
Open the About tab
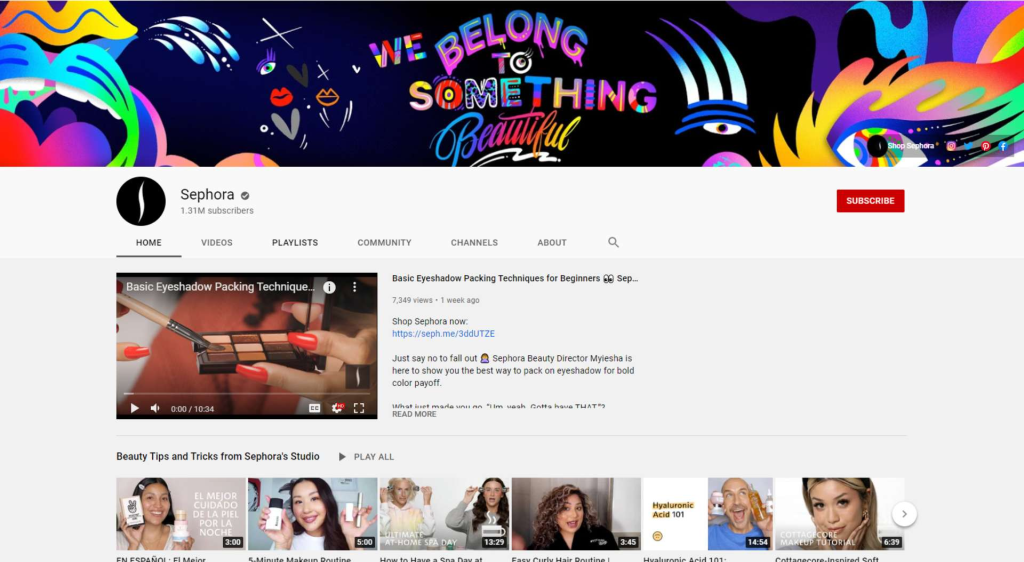point(552,243)
